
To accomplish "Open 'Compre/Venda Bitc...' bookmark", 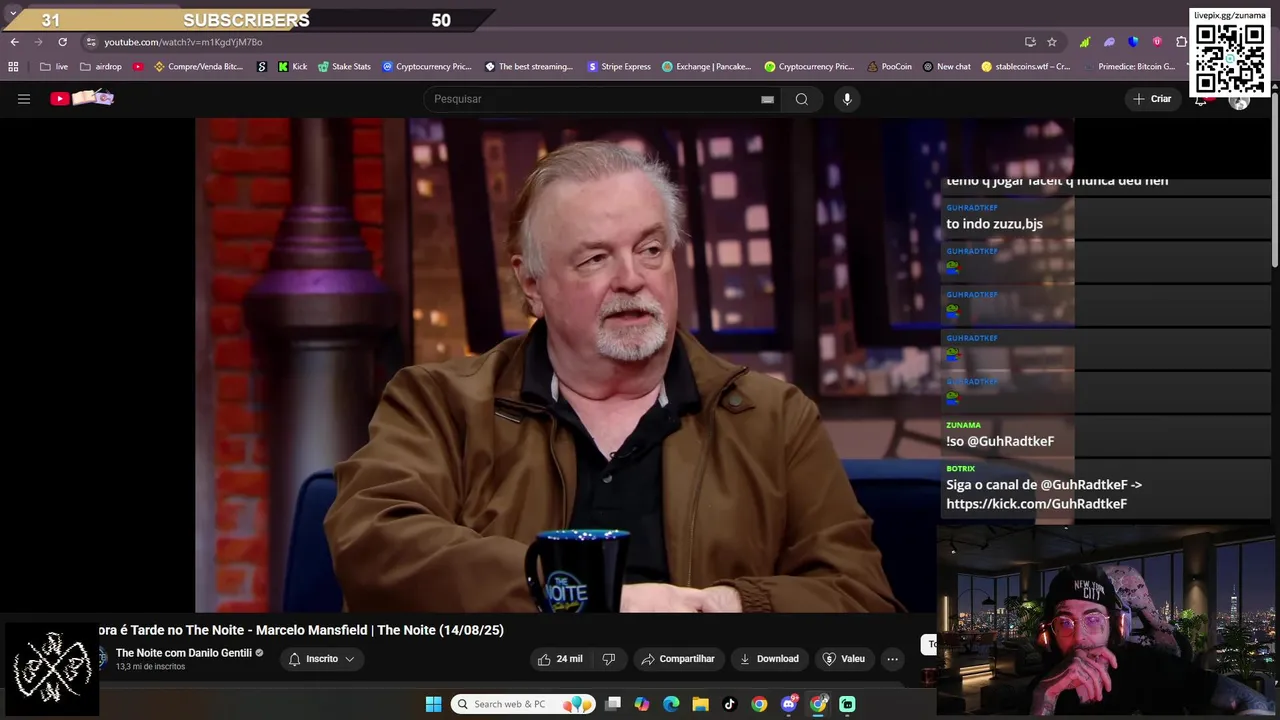I will 198,67.
